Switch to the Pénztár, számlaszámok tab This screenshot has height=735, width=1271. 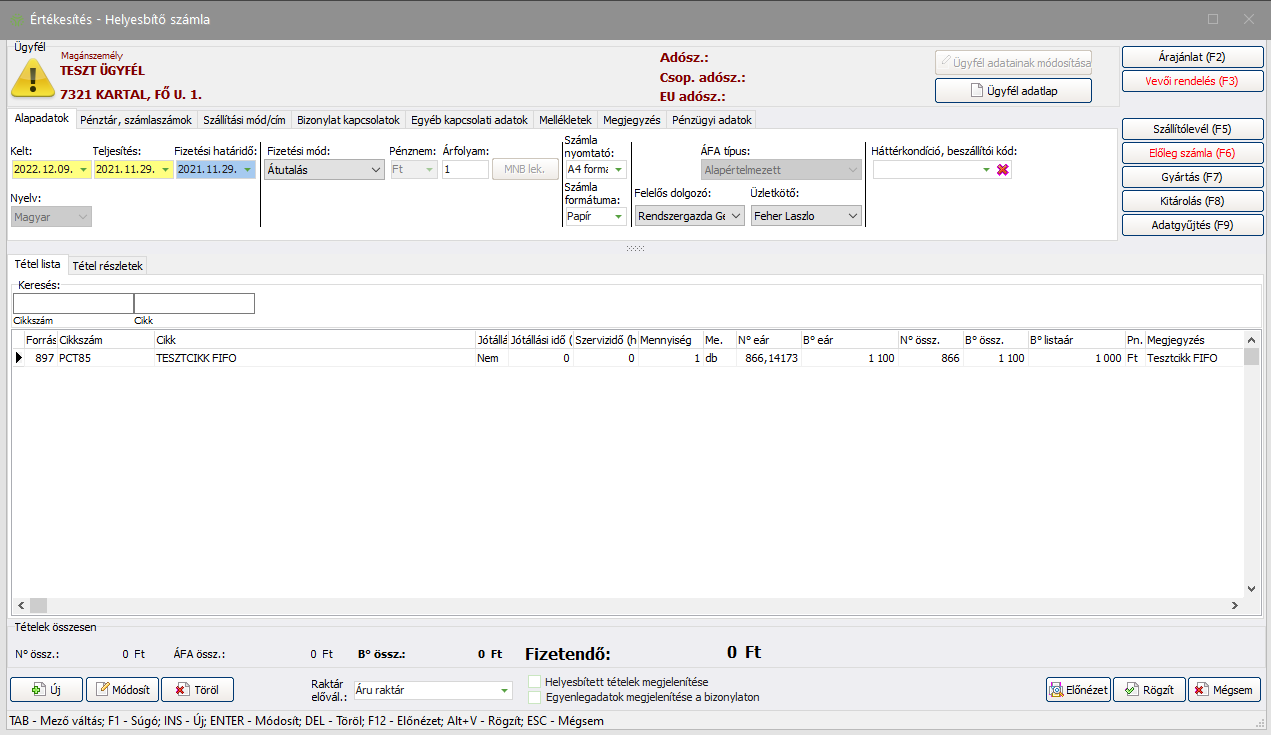(135, 120)
